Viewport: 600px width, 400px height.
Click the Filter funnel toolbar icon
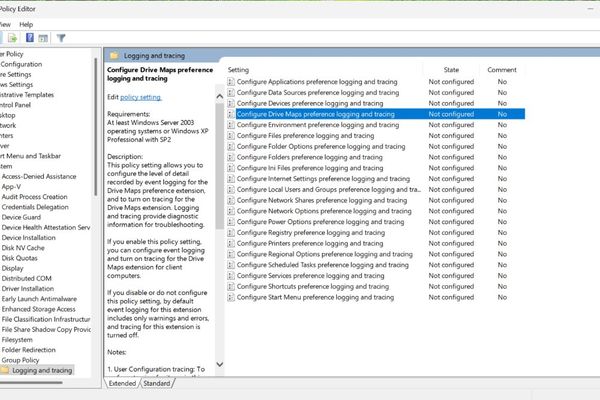pos(61,38)
